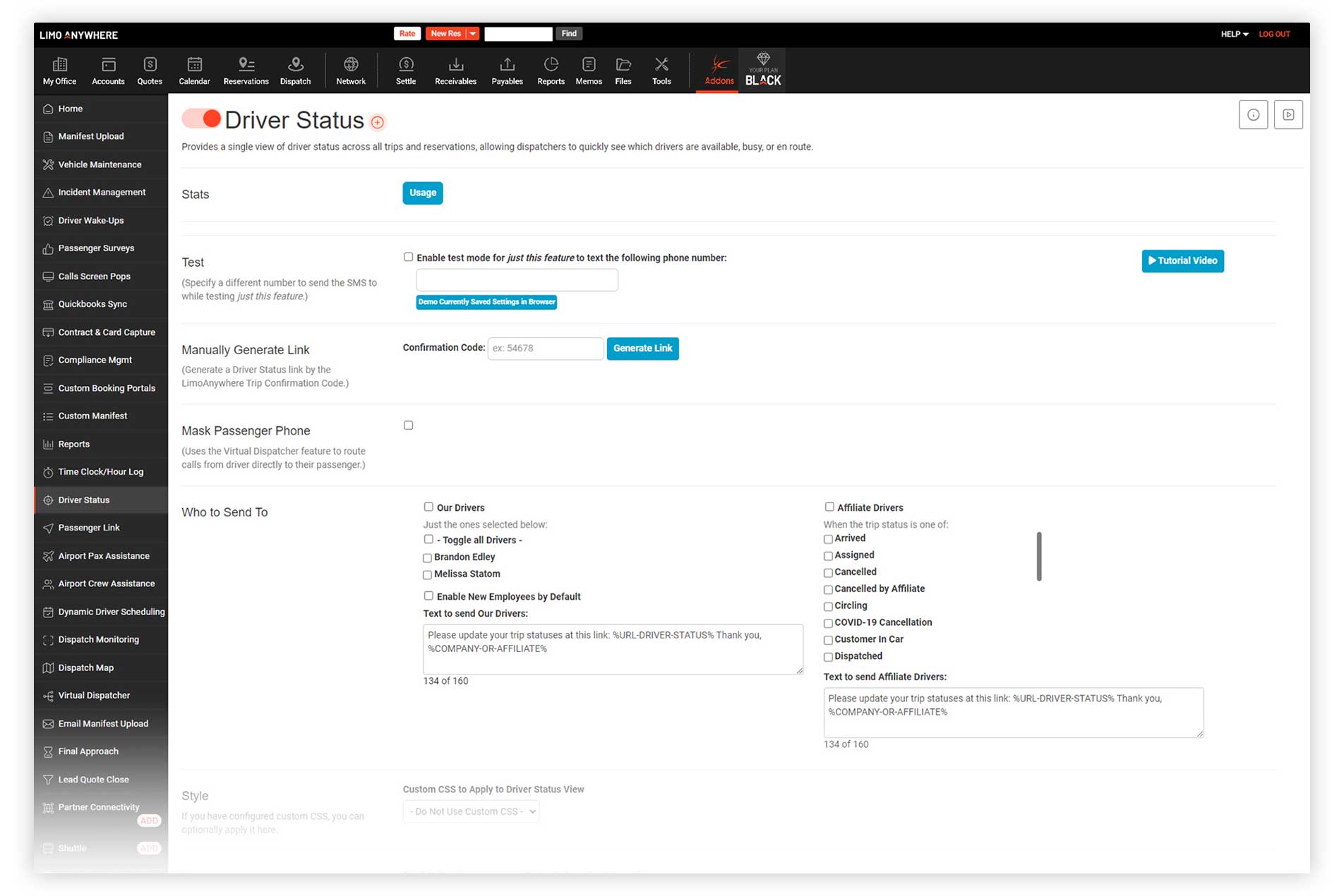Expand the HELP menu
Viewport: 1344px width, 896px height.
(1235, 34)
